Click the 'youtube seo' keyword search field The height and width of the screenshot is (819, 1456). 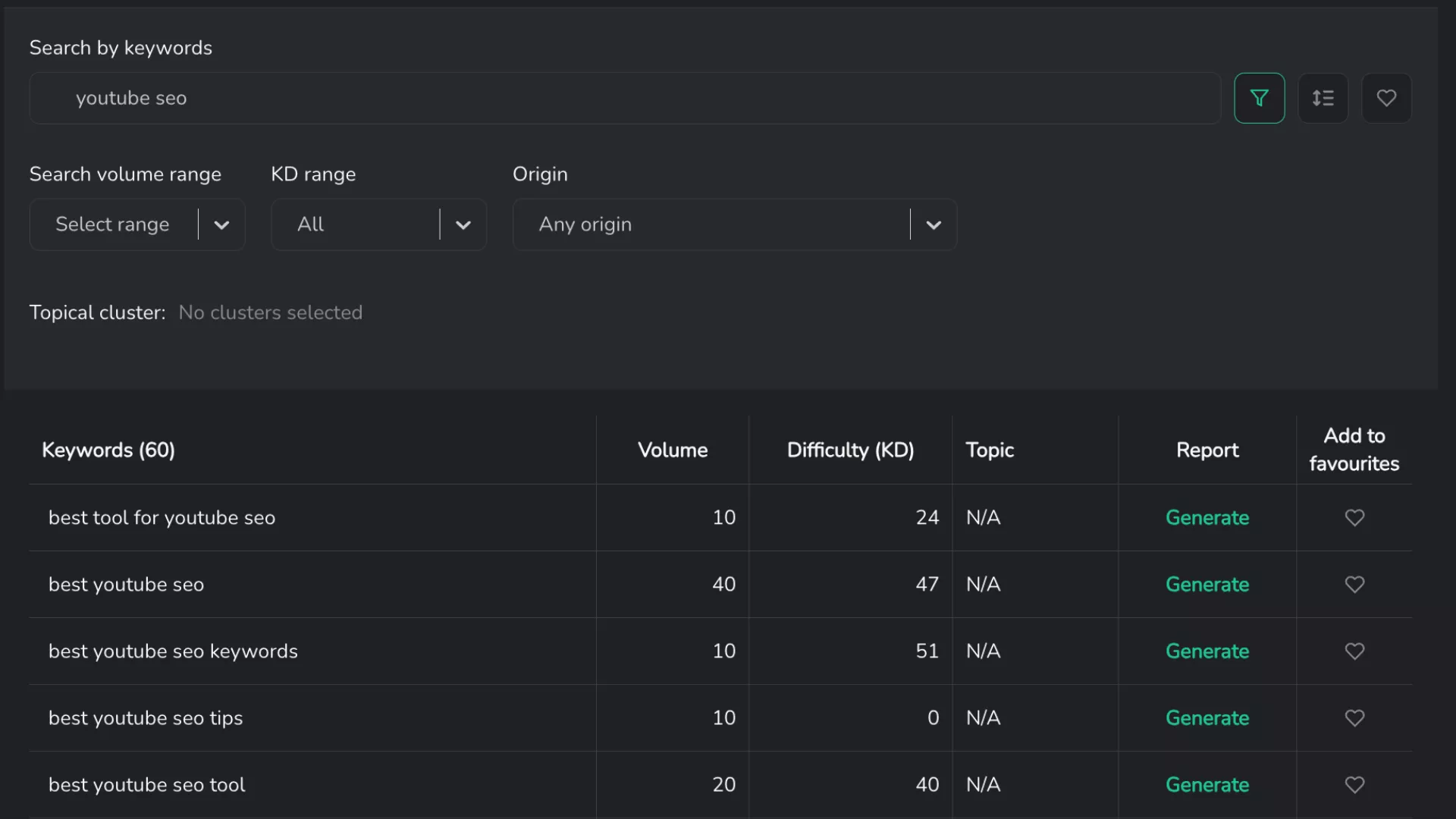click(623, 99)
